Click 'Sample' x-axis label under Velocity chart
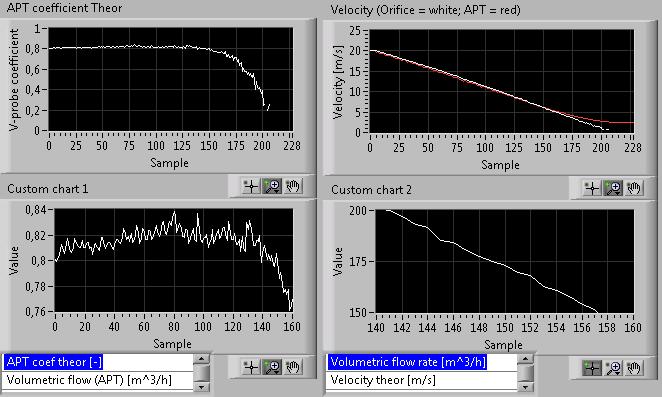This screenshot has height=397, width=662. coord(500,165)
